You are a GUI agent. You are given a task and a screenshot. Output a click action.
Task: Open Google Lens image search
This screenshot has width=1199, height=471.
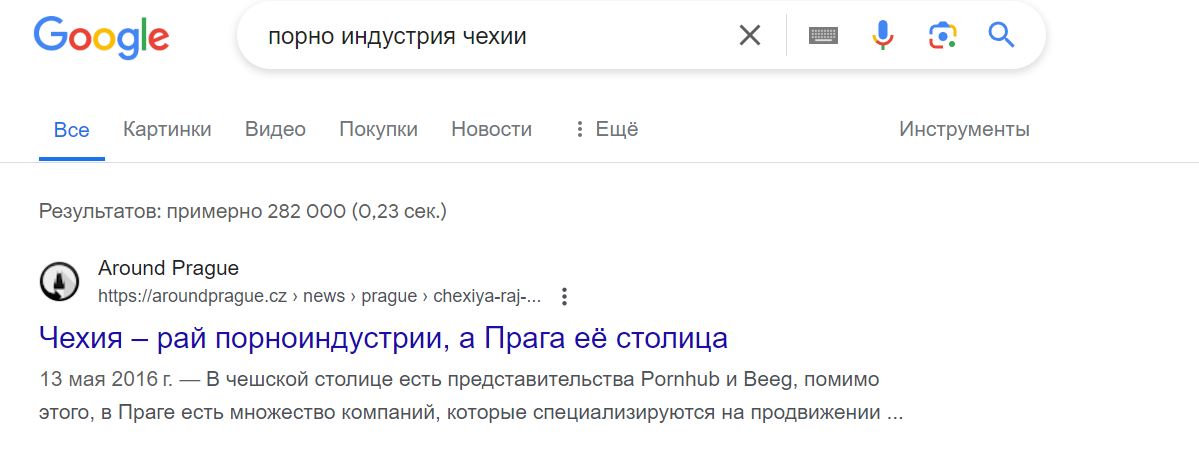pyautogui.click(x=942, y=35)
